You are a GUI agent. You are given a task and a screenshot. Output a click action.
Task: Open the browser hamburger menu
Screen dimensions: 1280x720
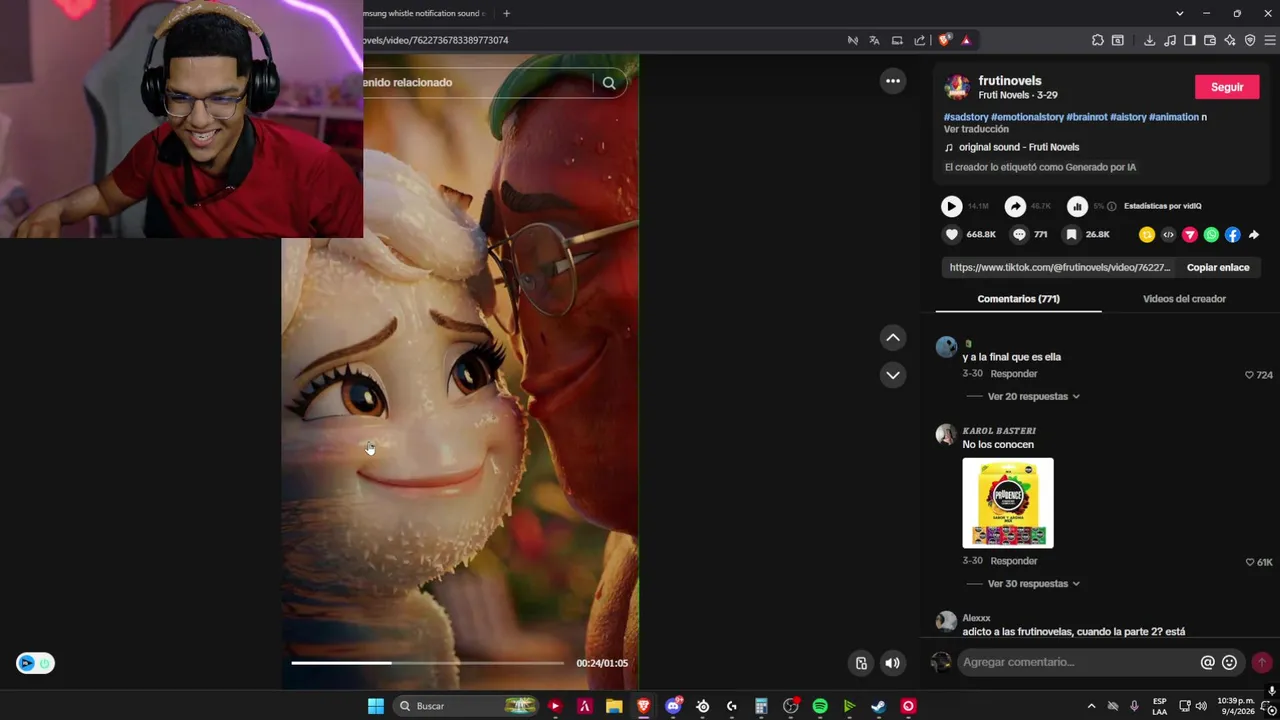(1270, 40)
